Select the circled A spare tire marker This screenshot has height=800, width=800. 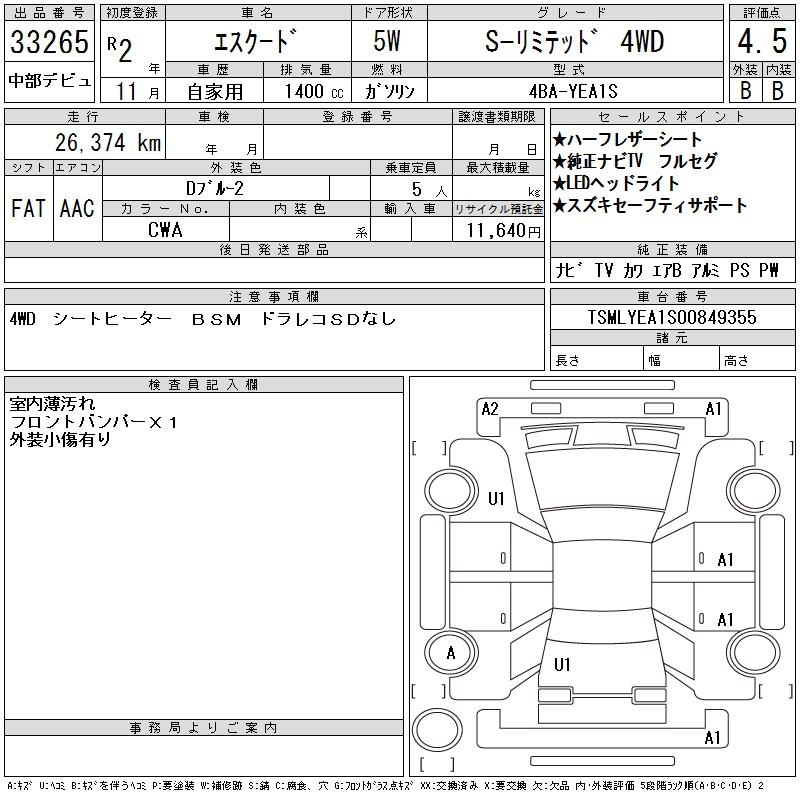[x=450, y=653]
